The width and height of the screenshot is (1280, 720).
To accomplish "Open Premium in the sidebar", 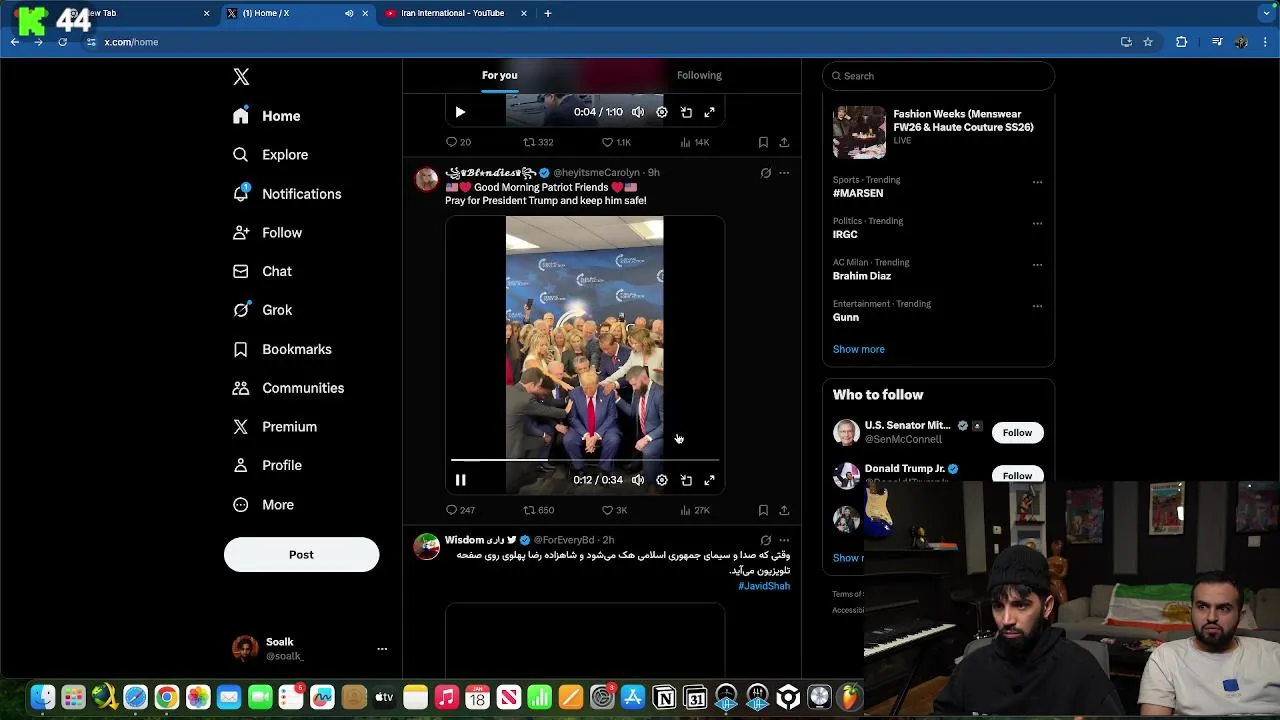I will (274, 427).
